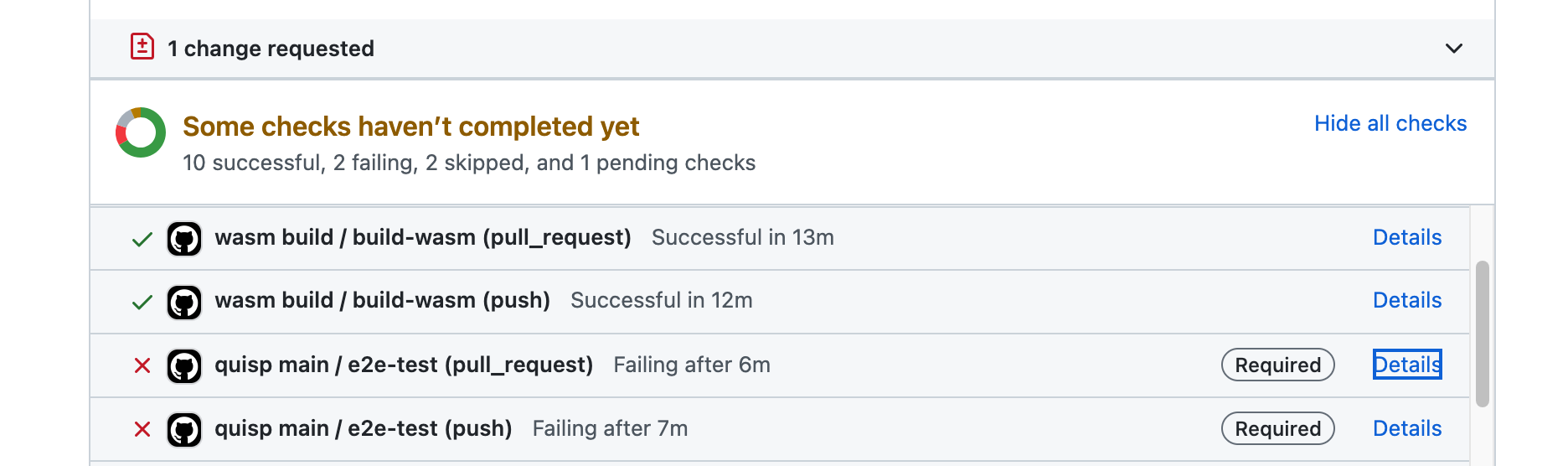Click "1 change requested" header text
1568x466 pixels.
(271, 49)
